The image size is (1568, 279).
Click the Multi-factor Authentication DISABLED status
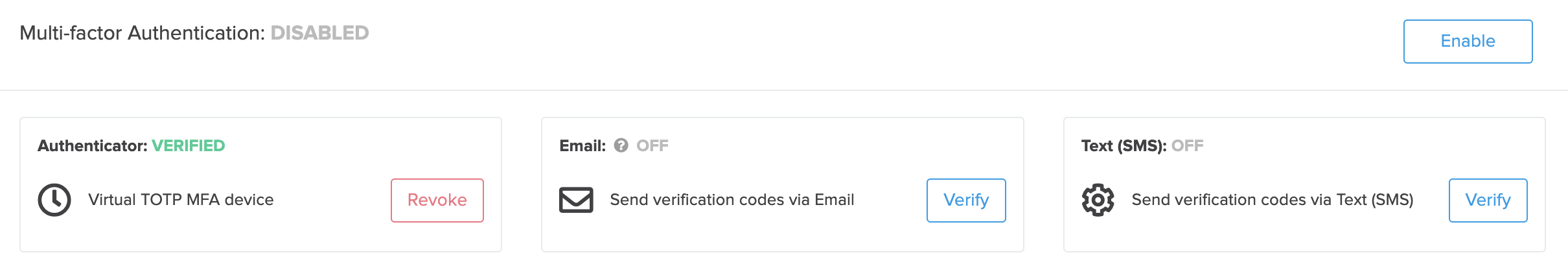319,33
